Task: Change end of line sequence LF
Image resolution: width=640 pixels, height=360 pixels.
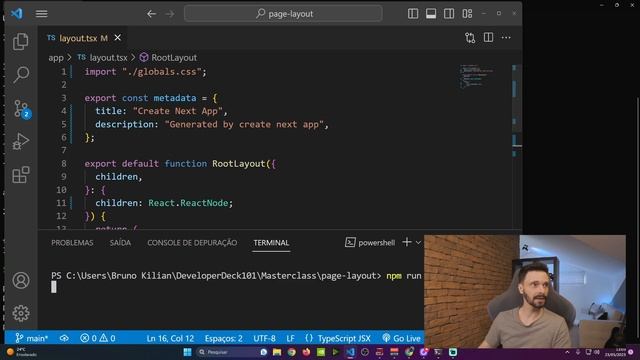Action: pyautogui.click(x=290, y=338)
